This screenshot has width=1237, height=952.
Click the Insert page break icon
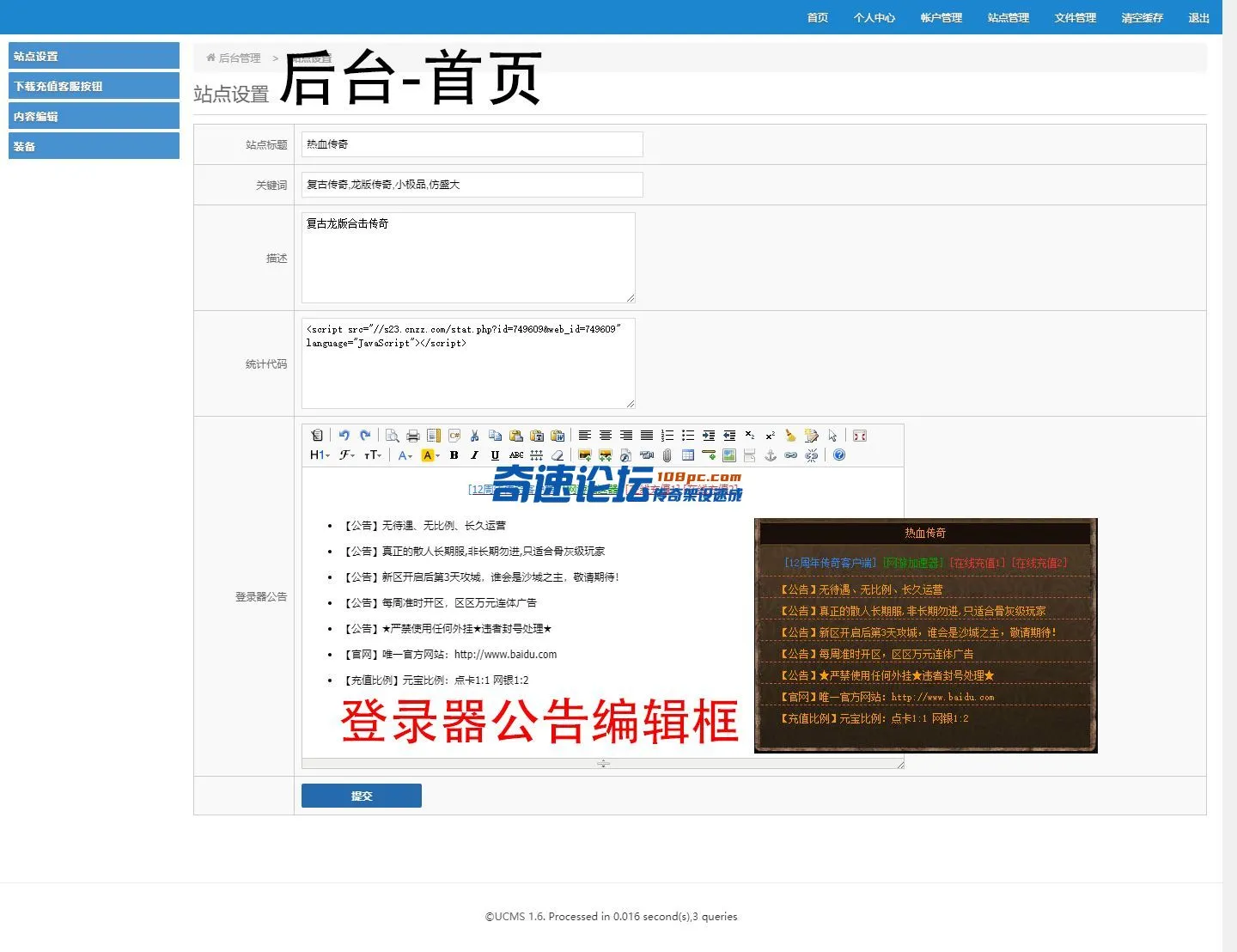750,455
